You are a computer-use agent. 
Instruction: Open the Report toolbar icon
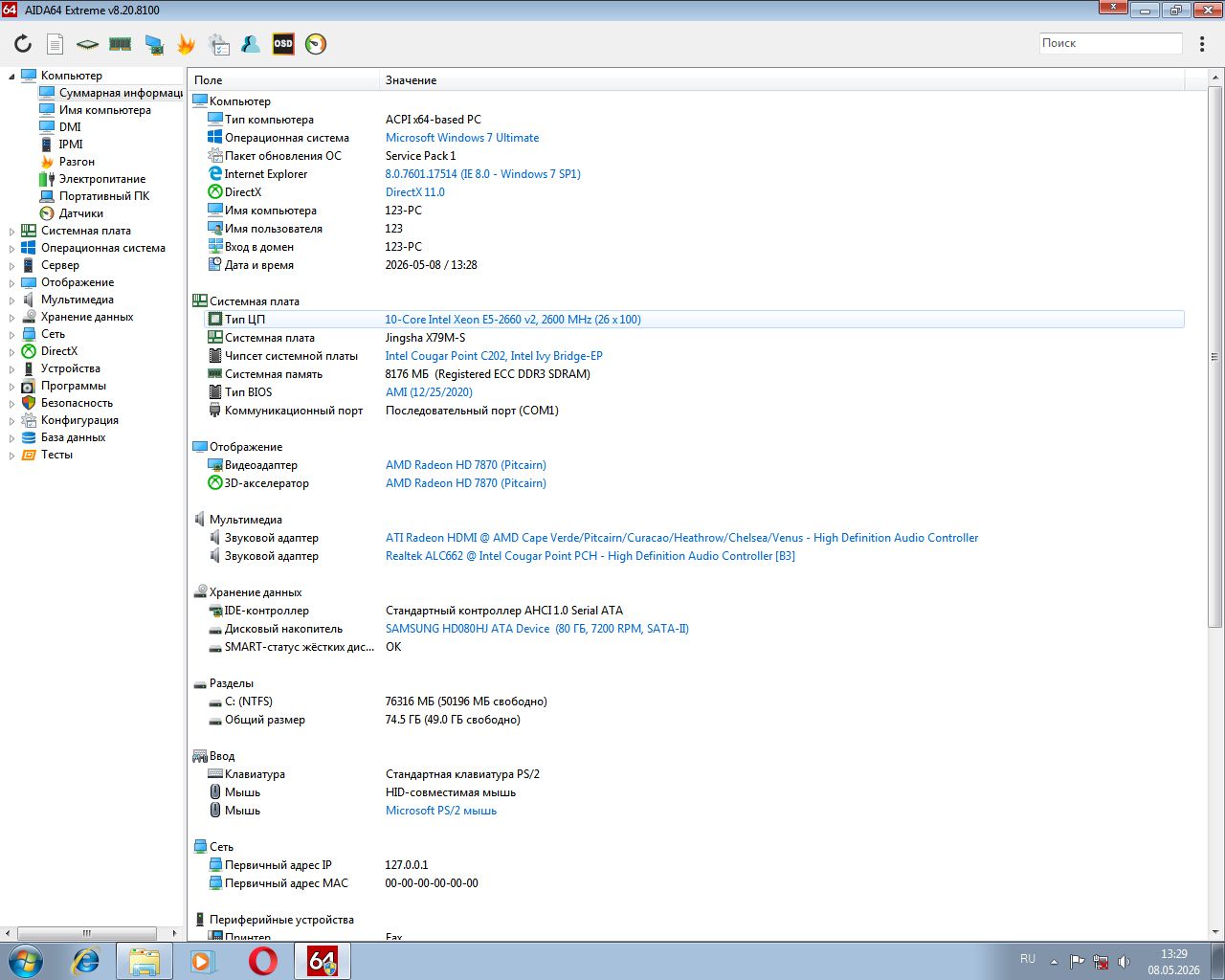pyautogui.click(x=56, y=44)
